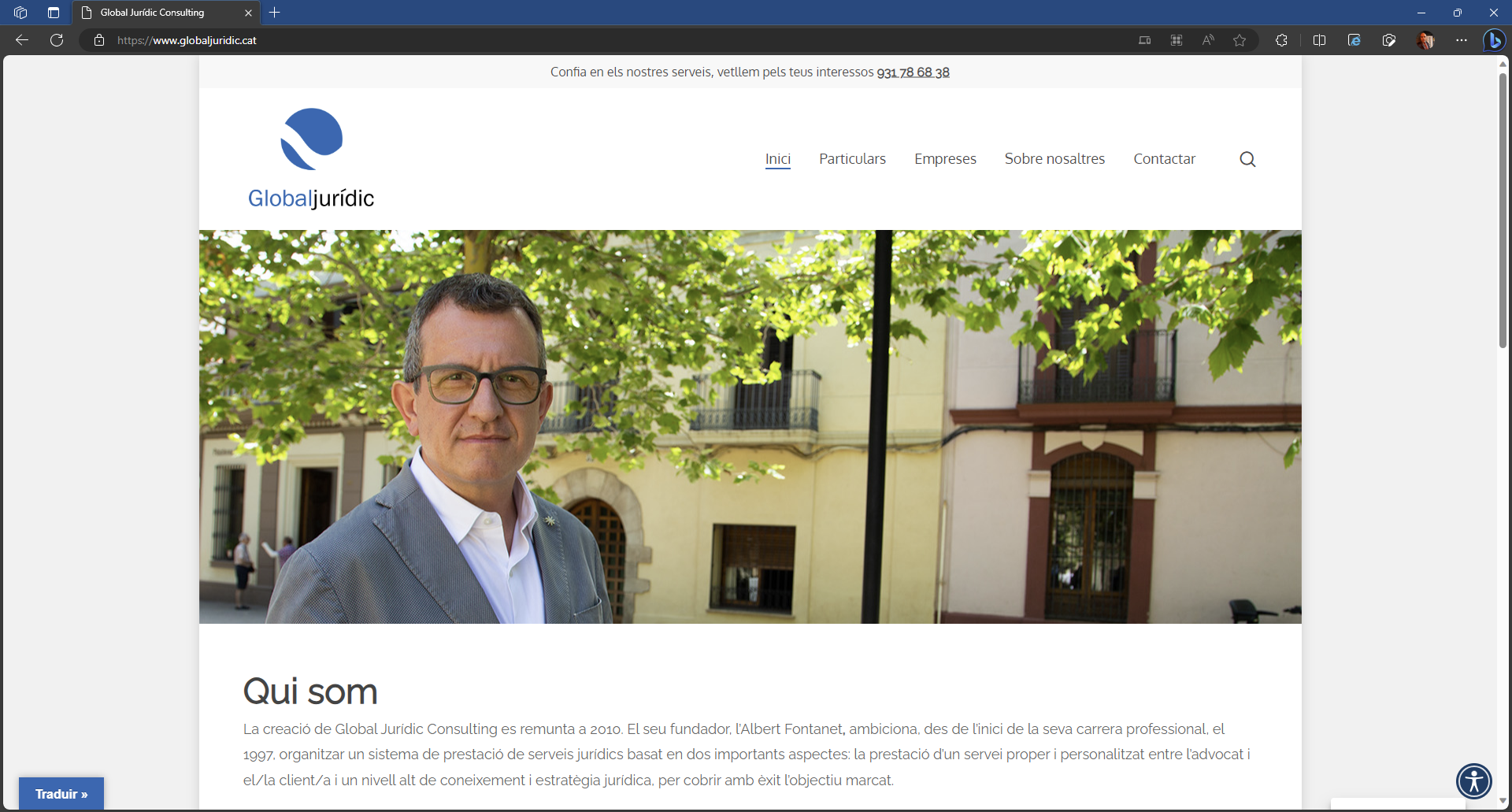1512x812 pixels.
Task: Add this page to favorites
Action: pos(1240,40)
